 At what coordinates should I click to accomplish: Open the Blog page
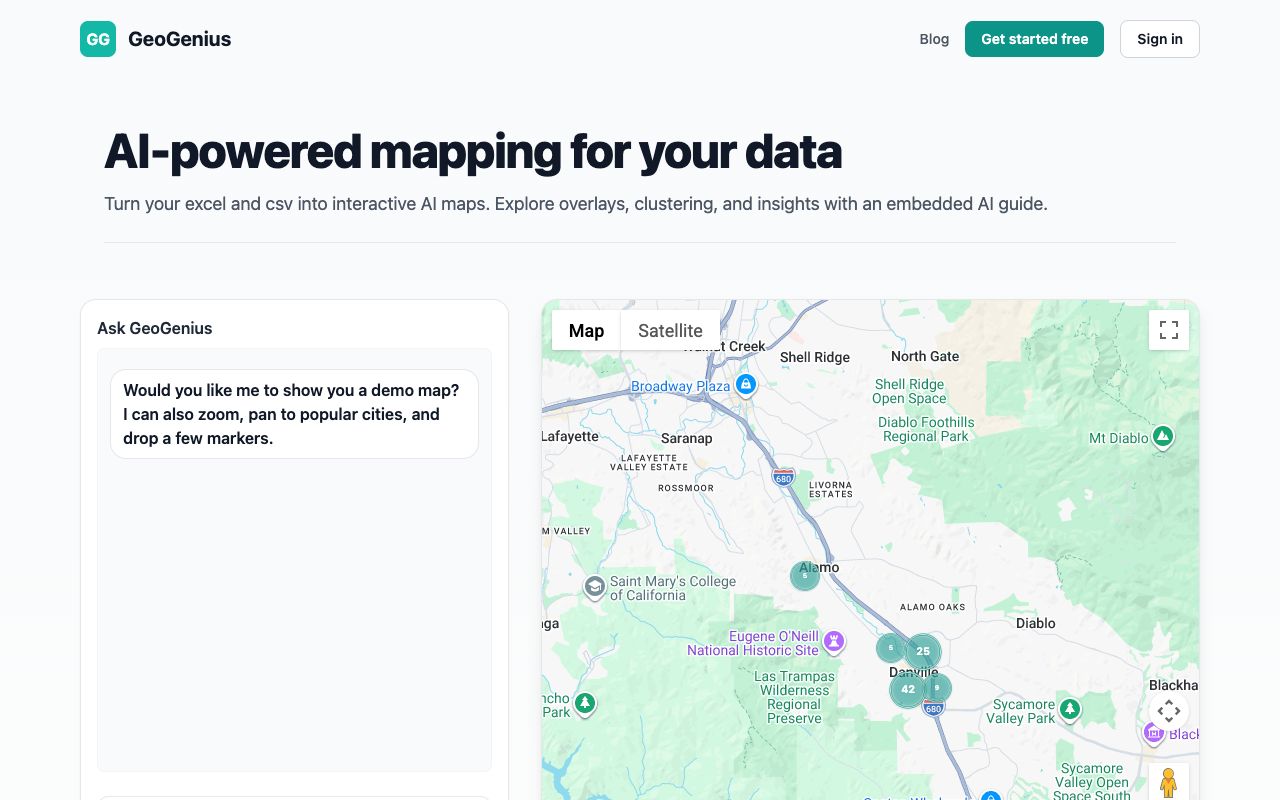934,39
